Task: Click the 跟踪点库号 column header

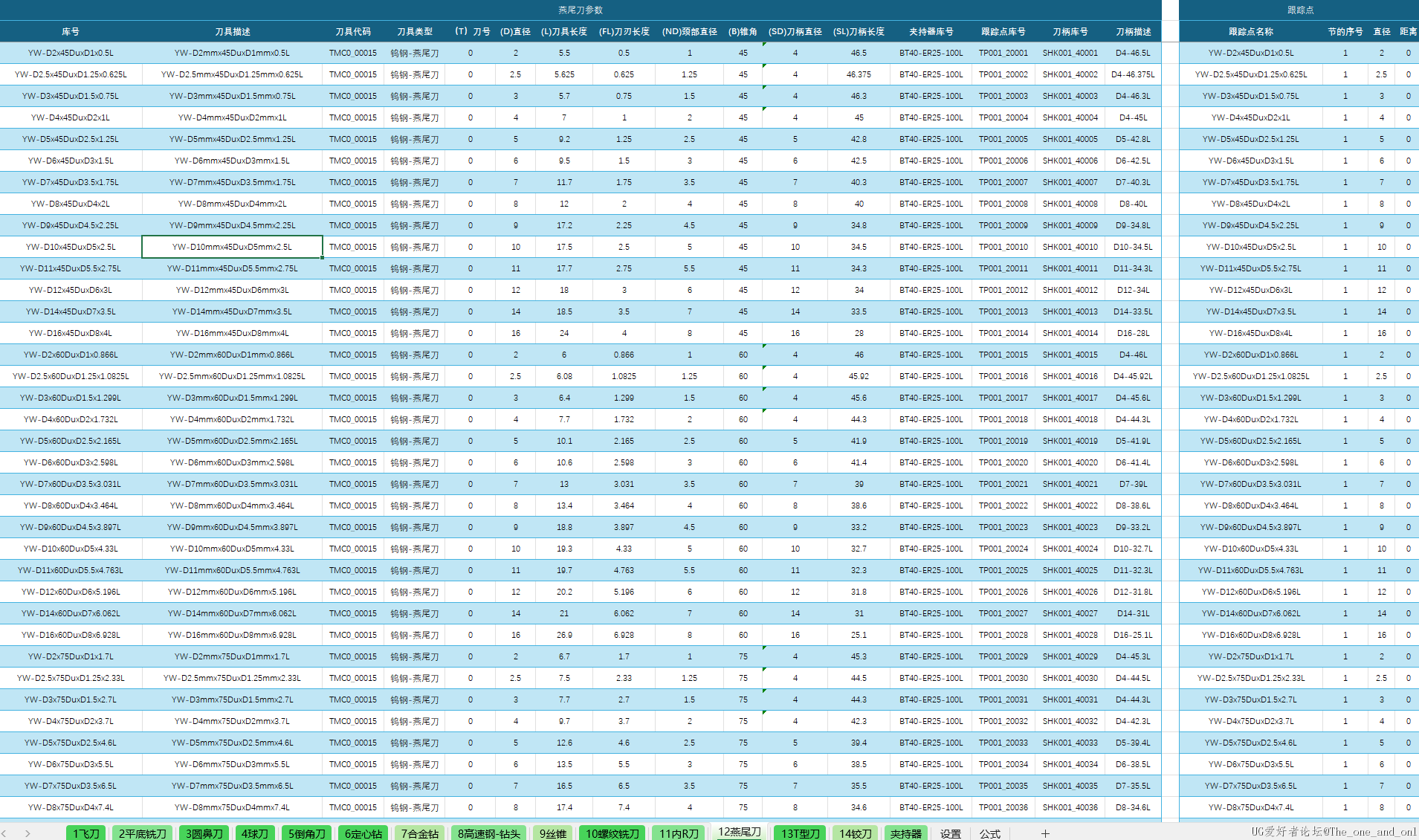Action: click(x=1003, y=31)
